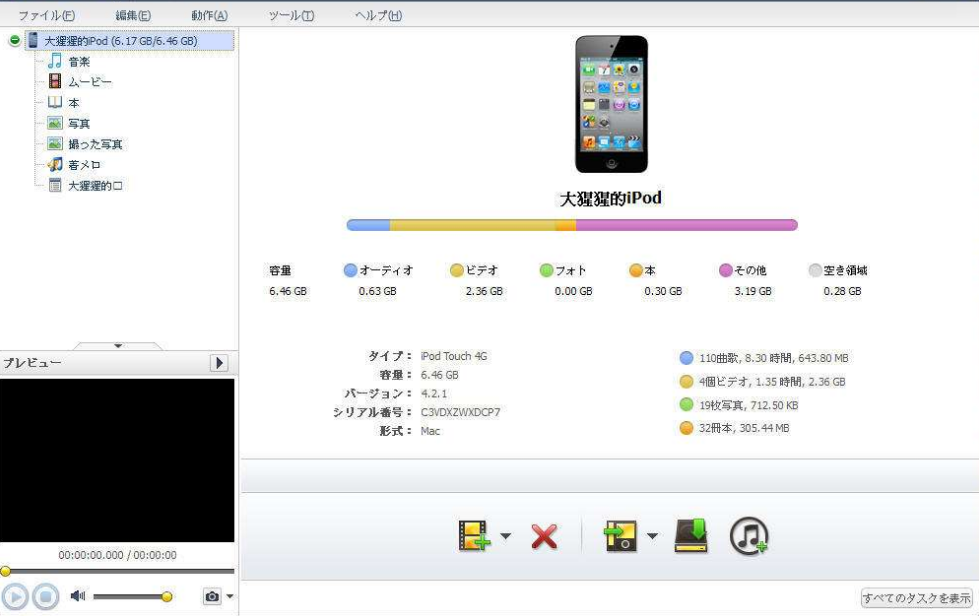Click the black preview video area
979x616 pixels.
click(117, 460)
